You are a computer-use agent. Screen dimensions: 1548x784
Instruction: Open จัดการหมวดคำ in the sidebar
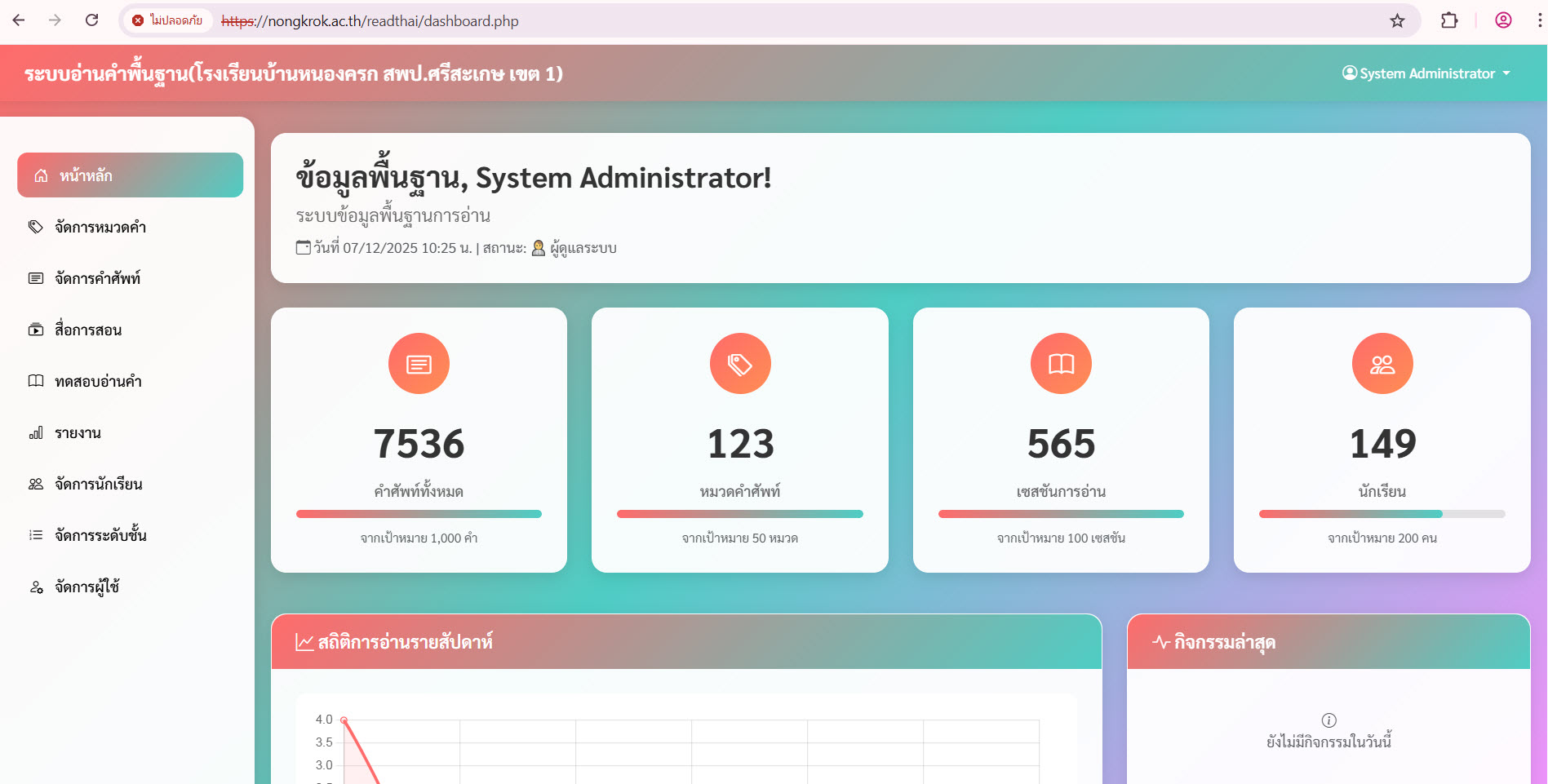coord(131,227)
